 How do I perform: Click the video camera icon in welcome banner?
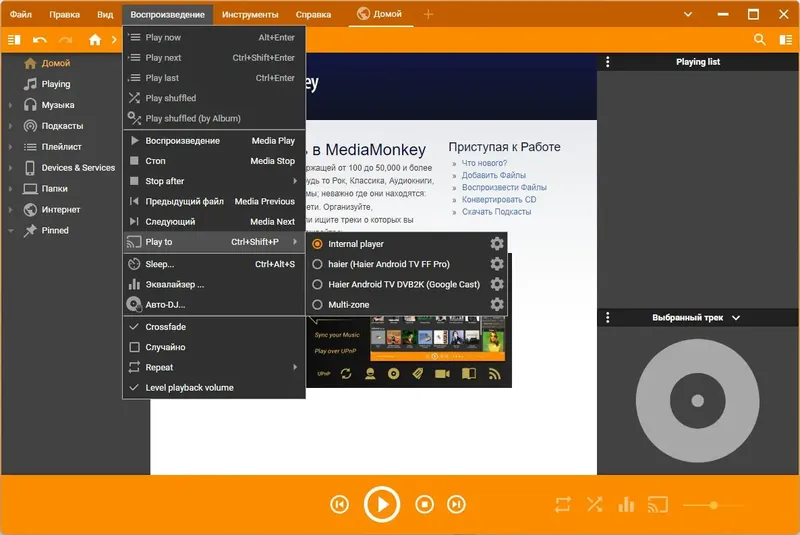coord(442,374)
